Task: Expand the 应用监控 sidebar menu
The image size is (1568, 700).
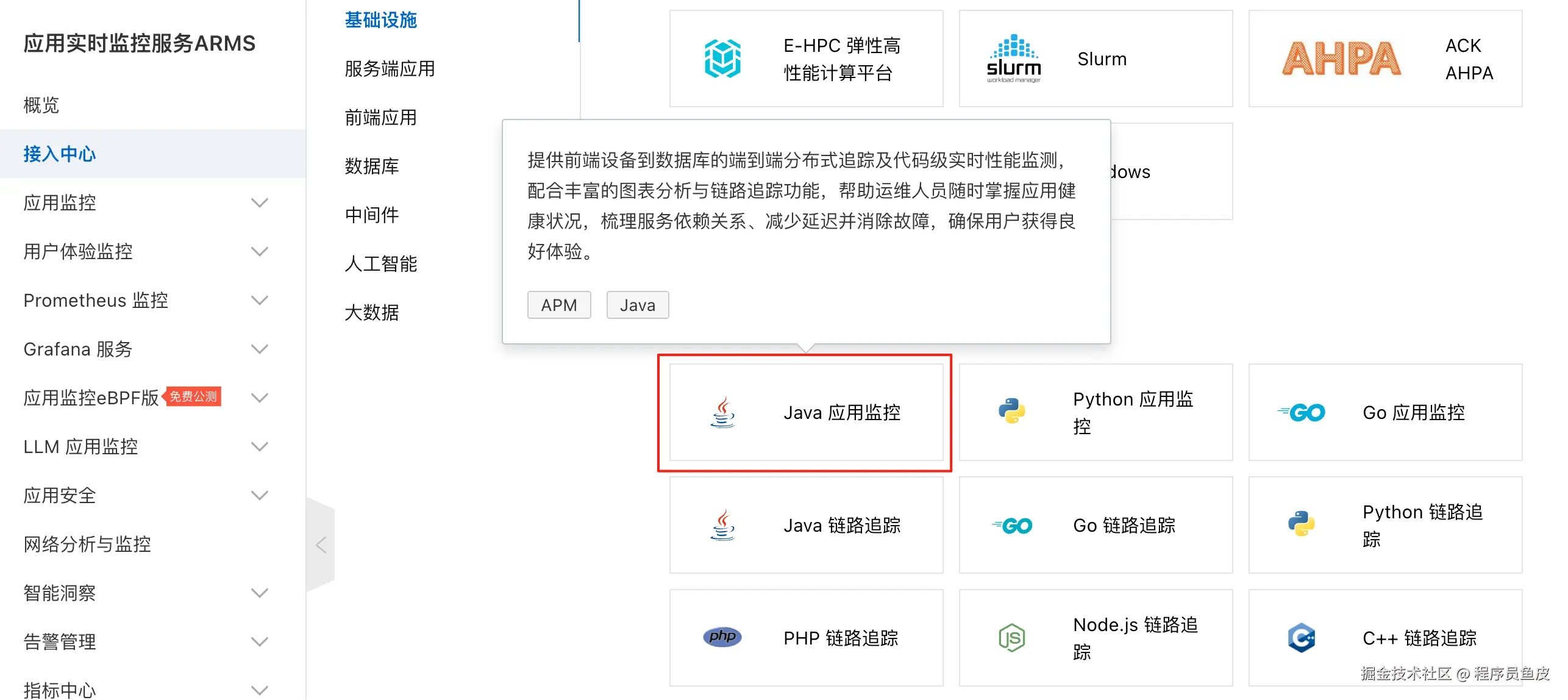Action: coord(260,202)
